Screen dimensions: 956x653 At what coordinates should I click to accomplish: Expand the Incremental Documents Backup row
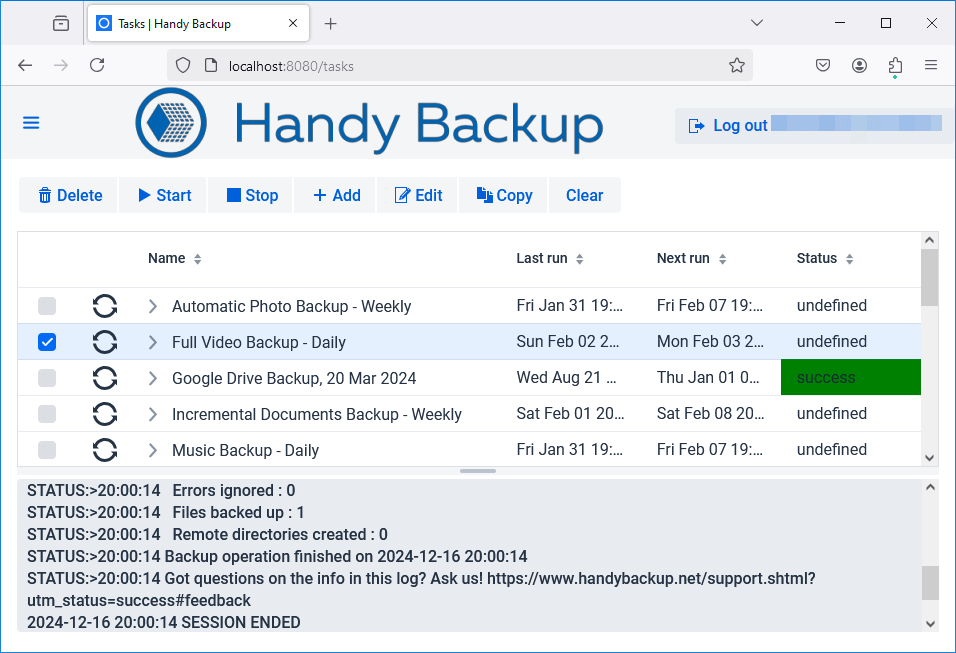coord(152,413)
